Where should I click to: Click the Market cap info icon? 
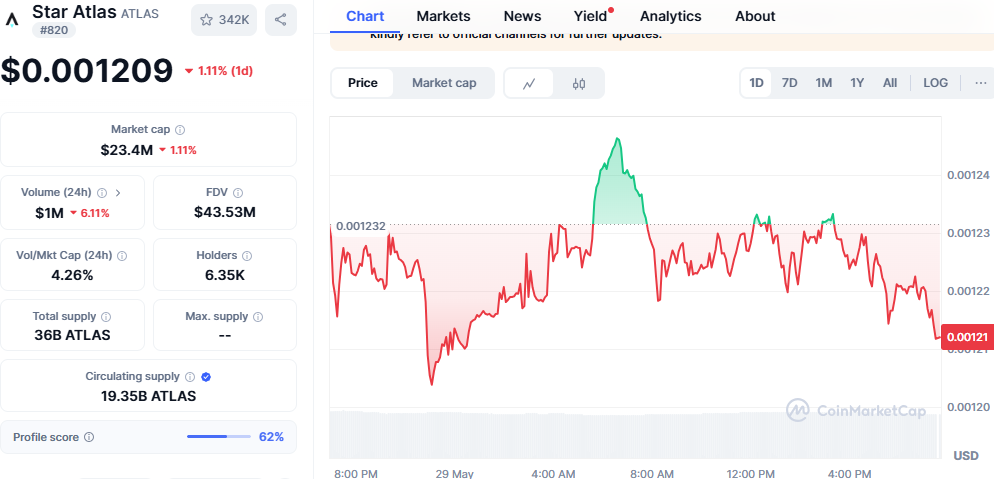[x=180, y=130]
